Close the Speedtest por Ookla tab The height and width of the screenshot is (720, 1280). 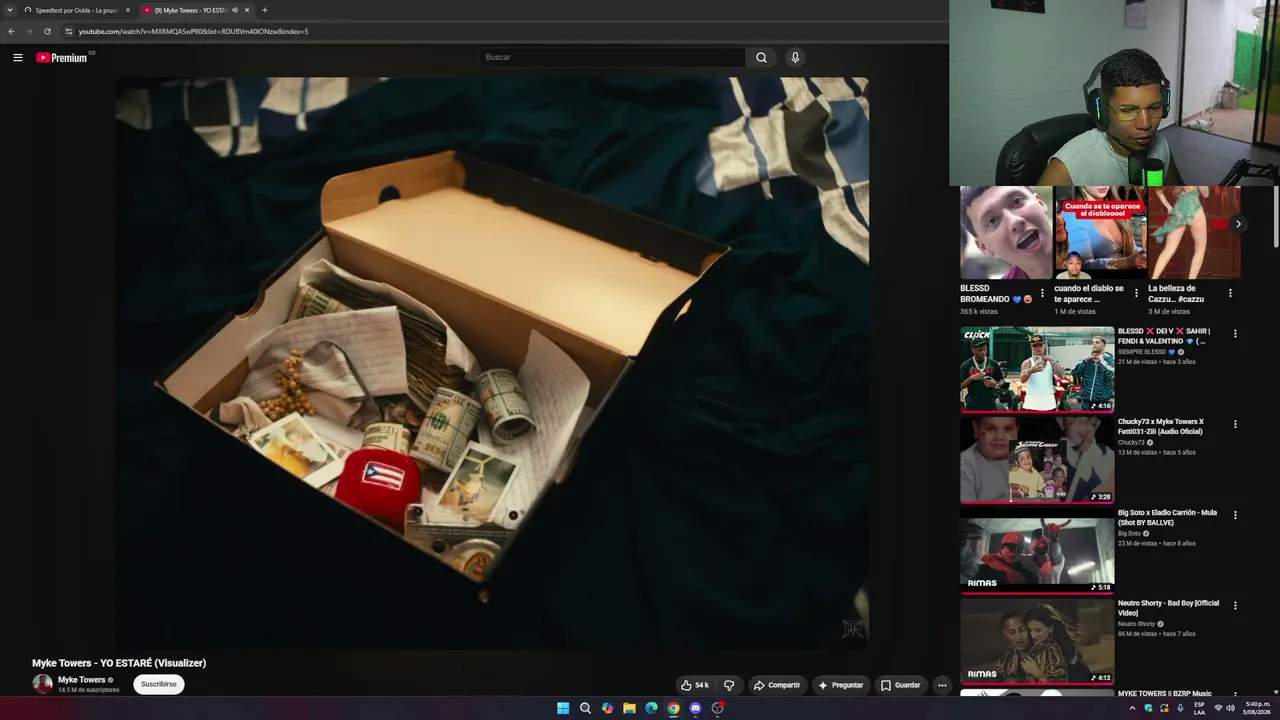pyautogui.click(x=128, y=10)
